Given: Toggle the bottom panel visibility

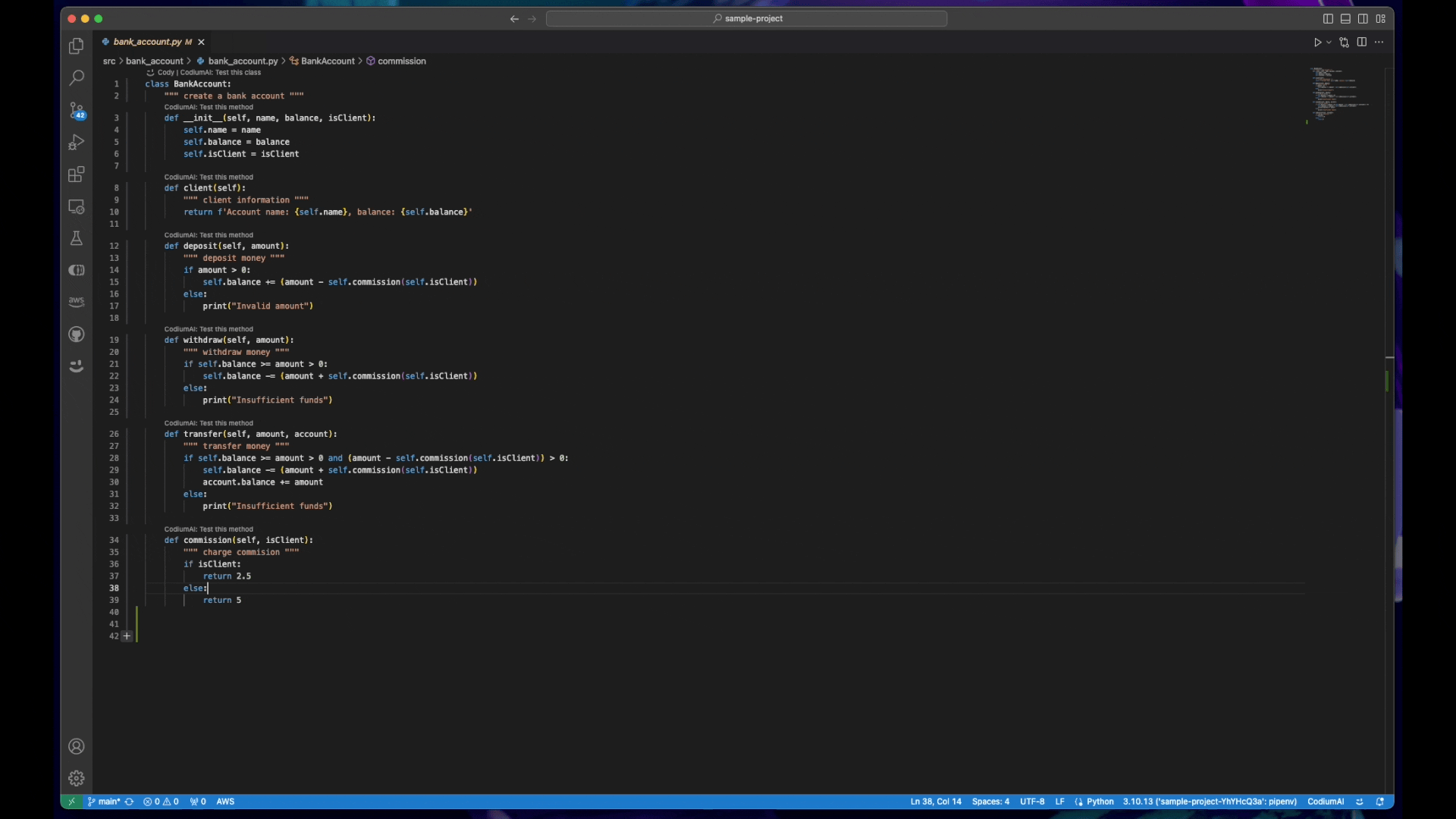Looking at the screenshot, I should [1346, 18].
